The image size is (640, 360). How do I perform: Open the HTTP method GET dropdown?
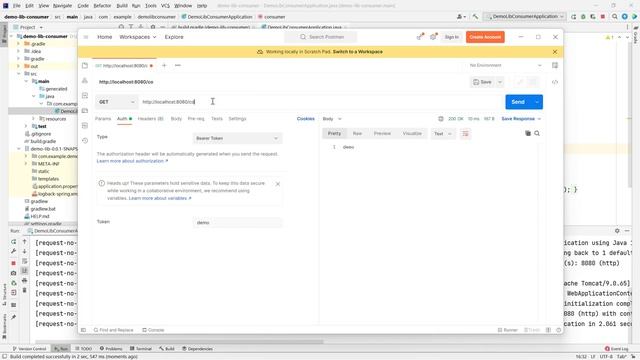point(116,102)
